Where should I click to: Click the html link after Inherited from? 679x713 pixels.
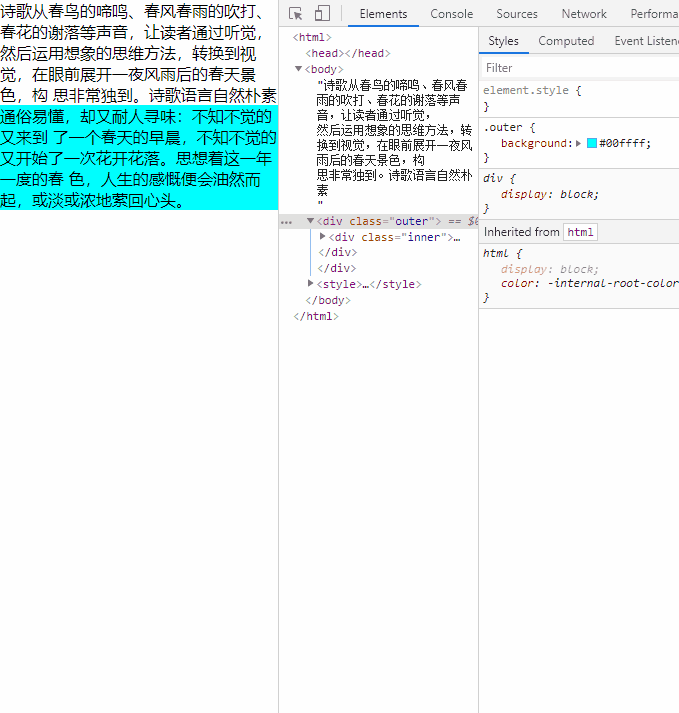[580, 232]
